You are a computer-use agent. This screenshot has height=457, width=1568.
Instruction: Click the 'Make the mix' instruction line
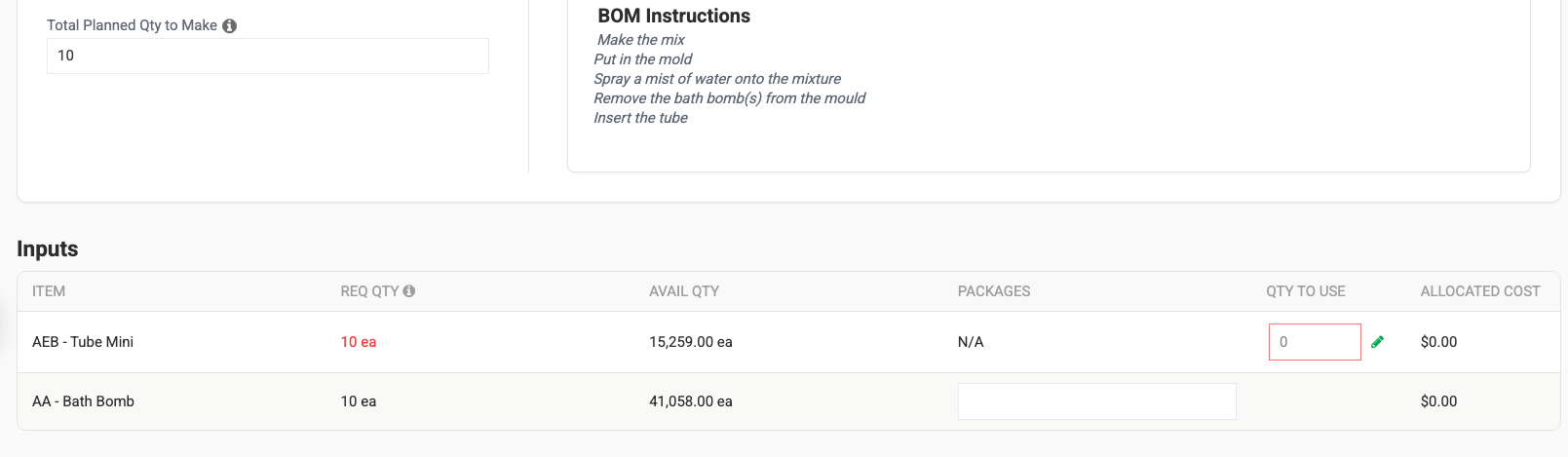(x=641, y=40)
